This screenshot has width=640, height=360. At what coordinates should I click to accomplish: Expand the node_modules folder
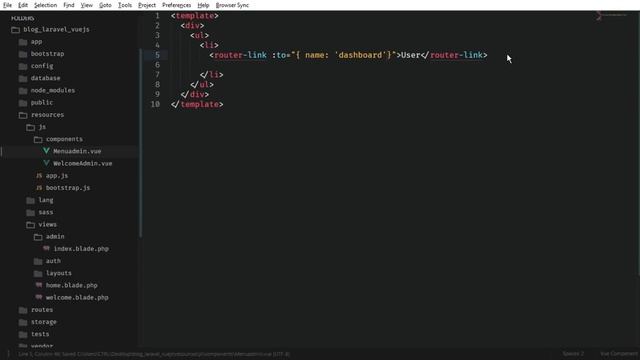[53, 90]
